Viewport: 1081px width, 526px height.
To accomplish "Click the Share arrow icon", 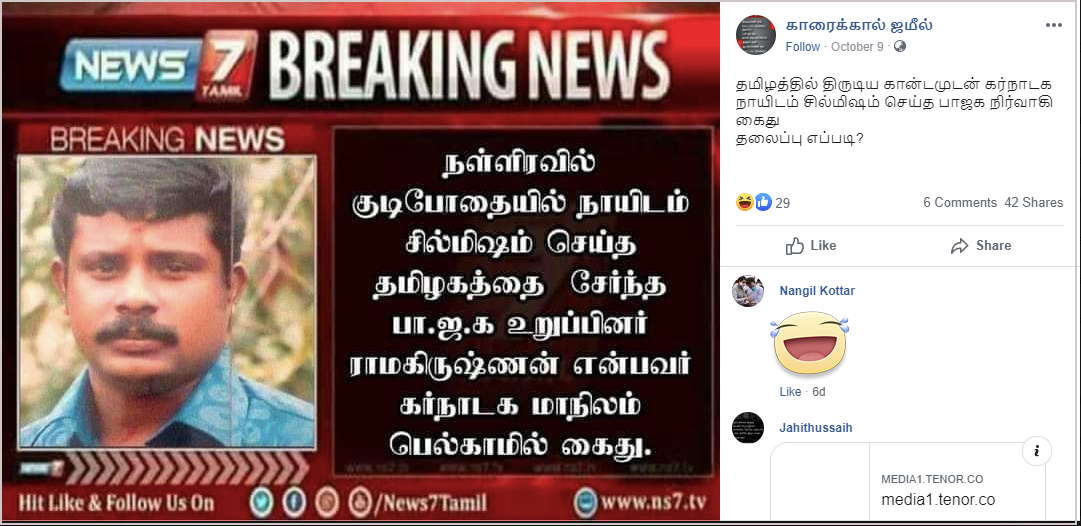I will 960,246.
